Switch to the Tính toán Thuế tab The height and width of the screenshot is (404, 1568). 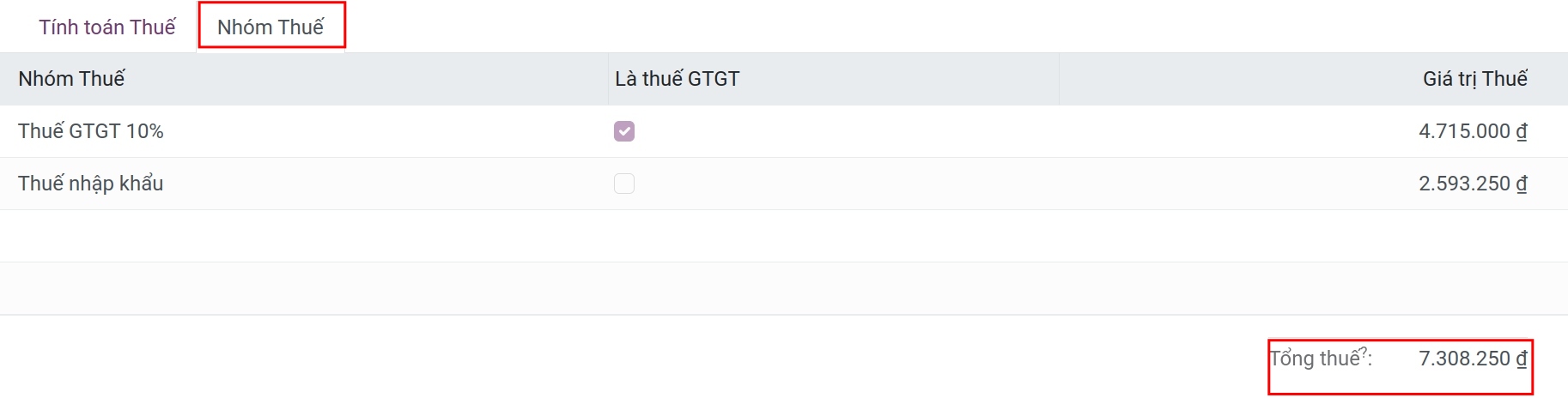[x=106, y=27]
